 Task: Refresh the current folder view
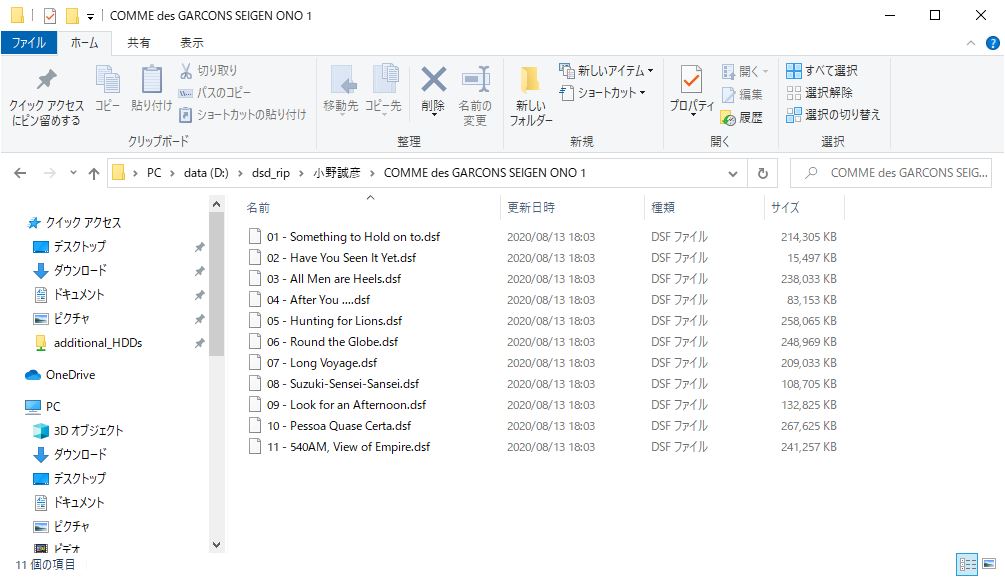[x=762, y=173]
